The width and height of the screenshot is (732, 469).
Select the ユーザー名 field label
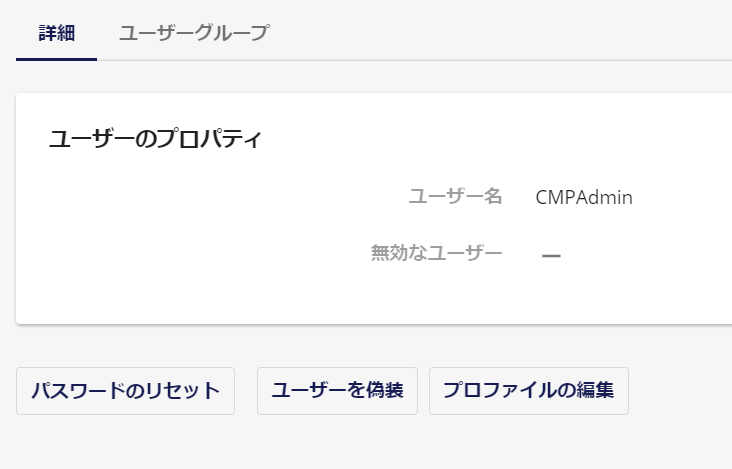[455, 197]
